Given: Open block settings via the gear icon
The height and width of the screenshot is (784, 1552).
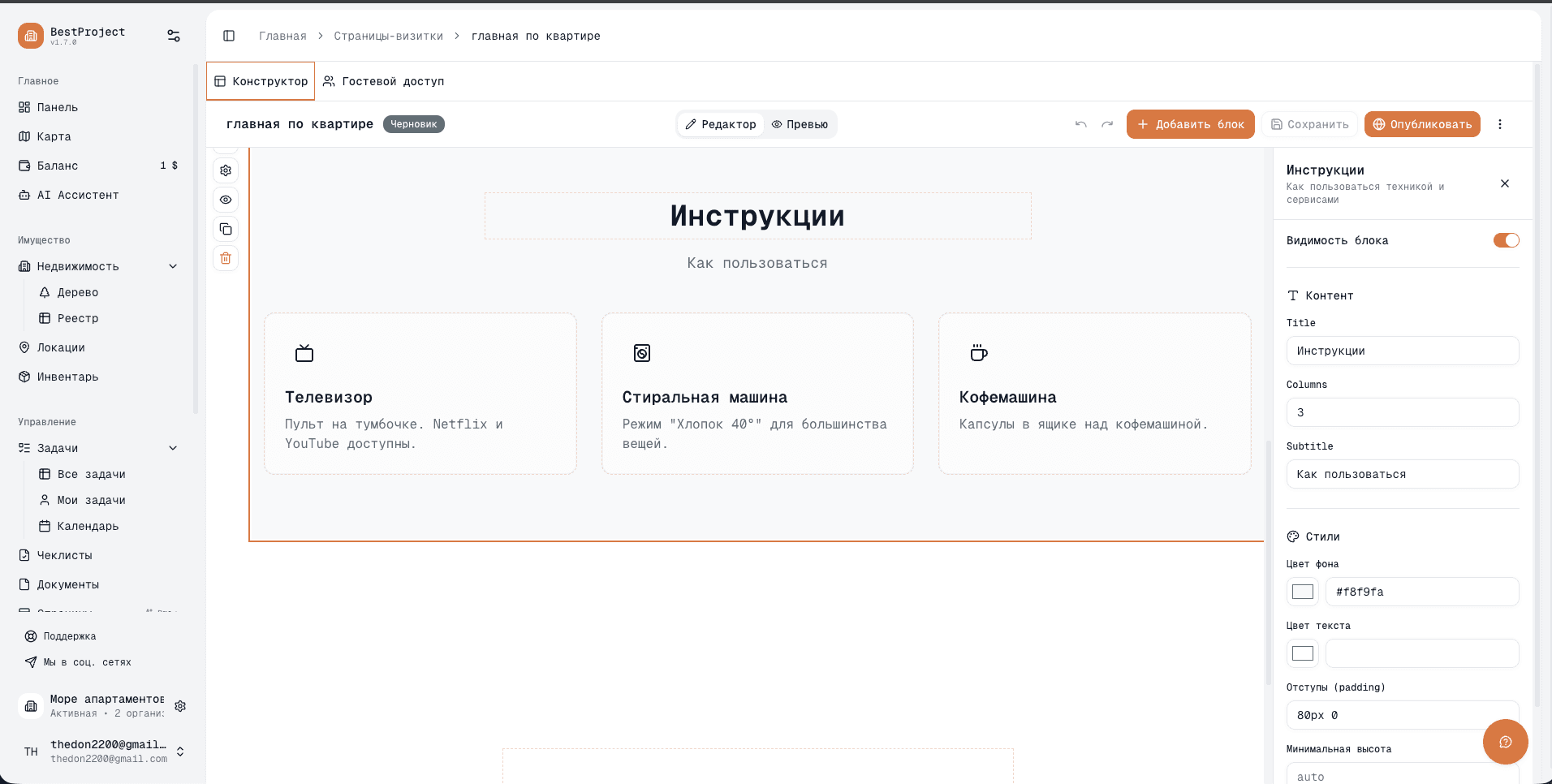Looking at the screenshot, I should 225,170.
